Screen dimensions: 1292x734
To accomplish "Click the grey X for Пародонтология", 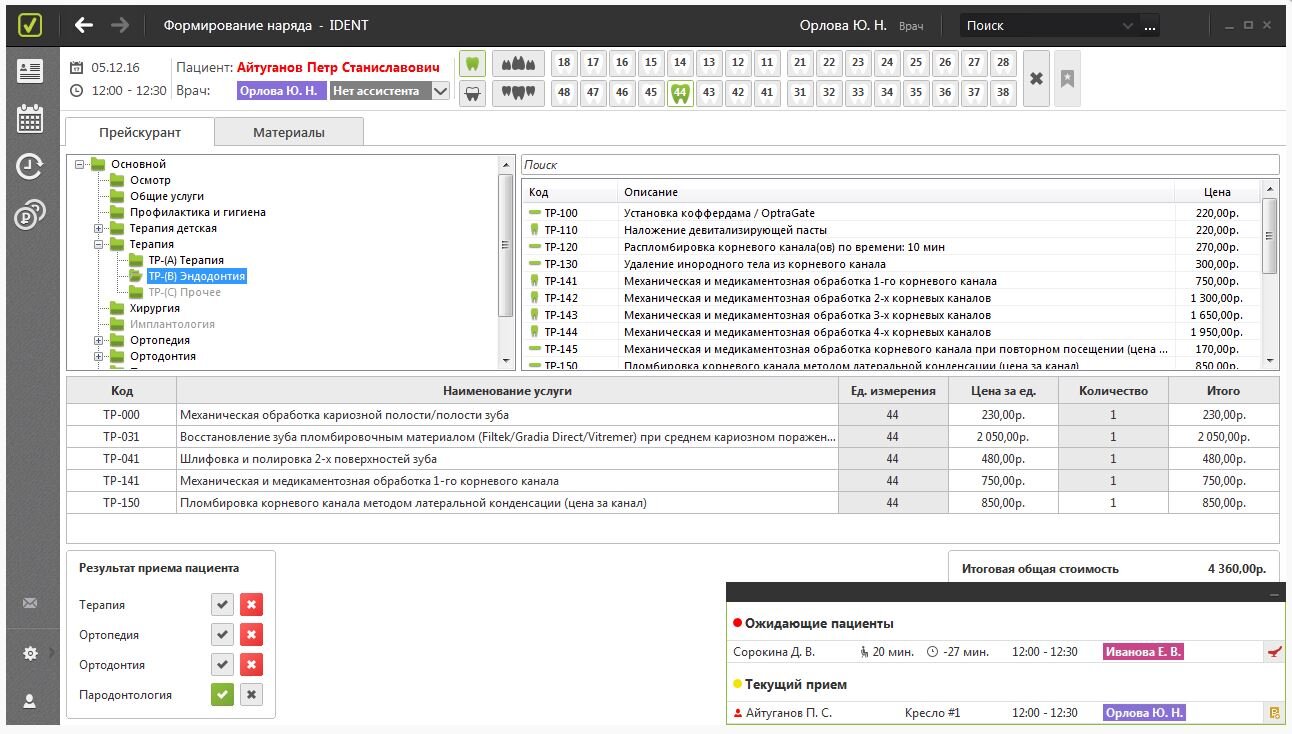I will [x=252, y=695].
